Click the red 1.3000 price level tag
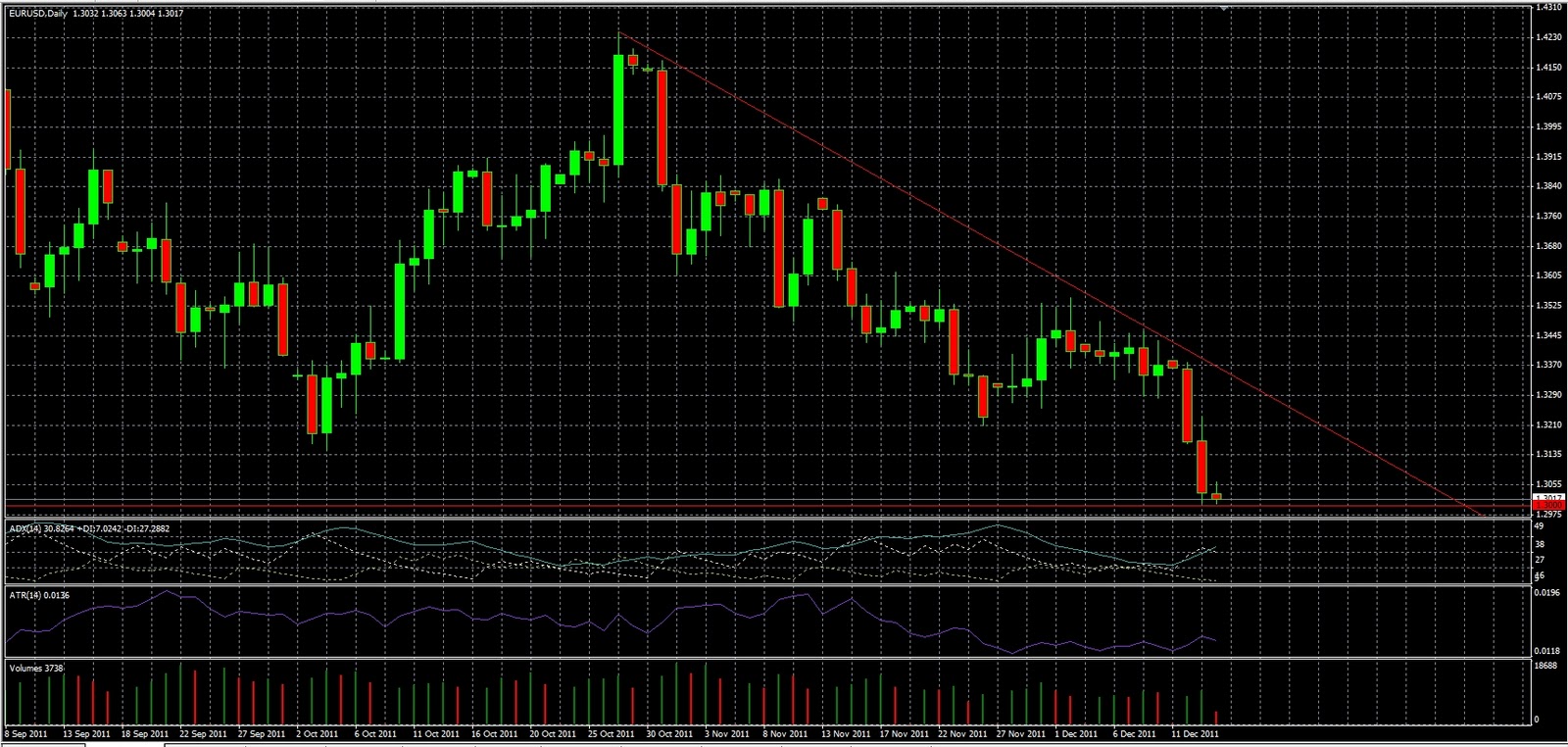Viewport: 1568px width, 747px height. [1549, 506]
